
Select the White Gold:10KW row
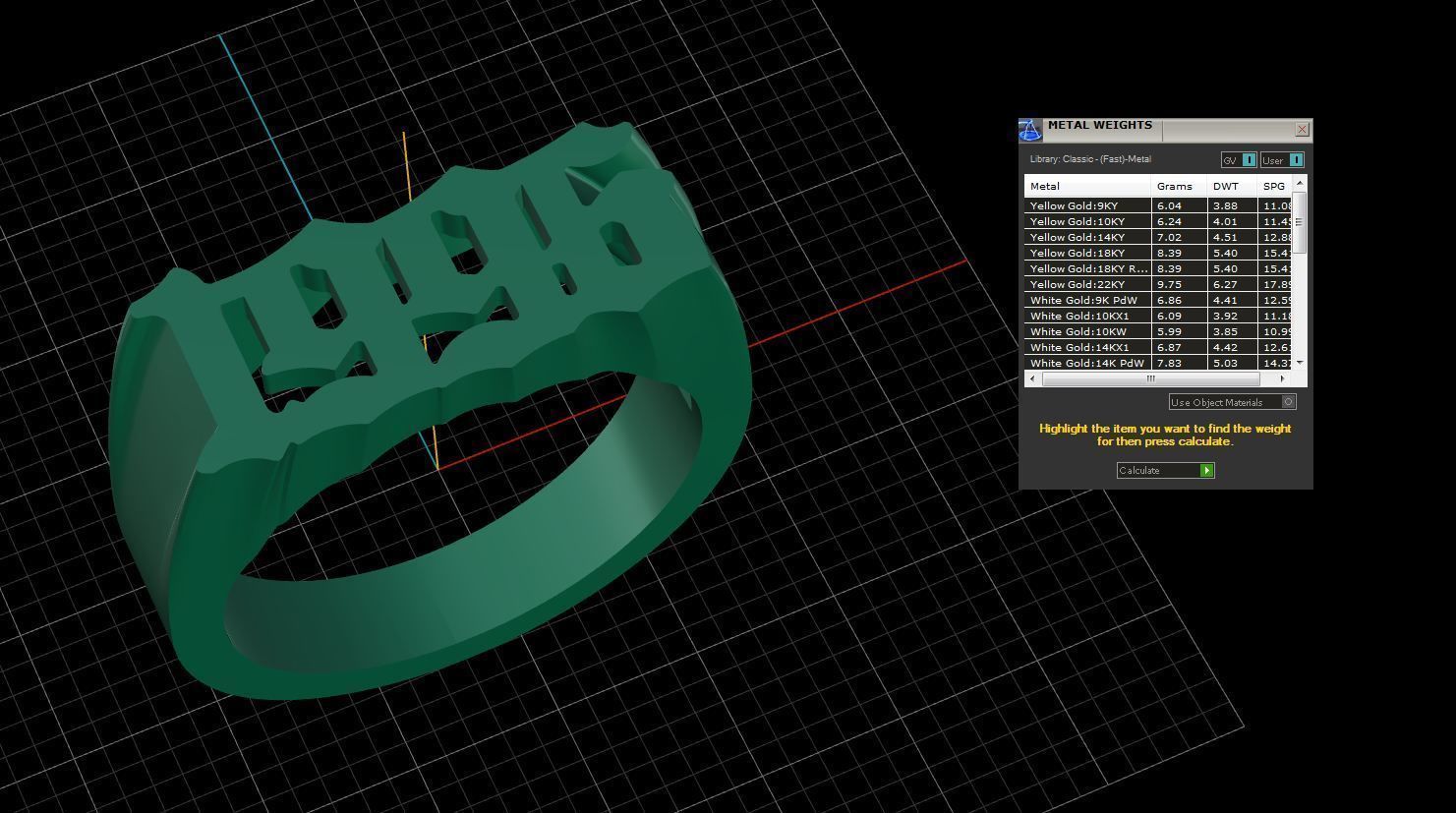(x=1158, y=331)
